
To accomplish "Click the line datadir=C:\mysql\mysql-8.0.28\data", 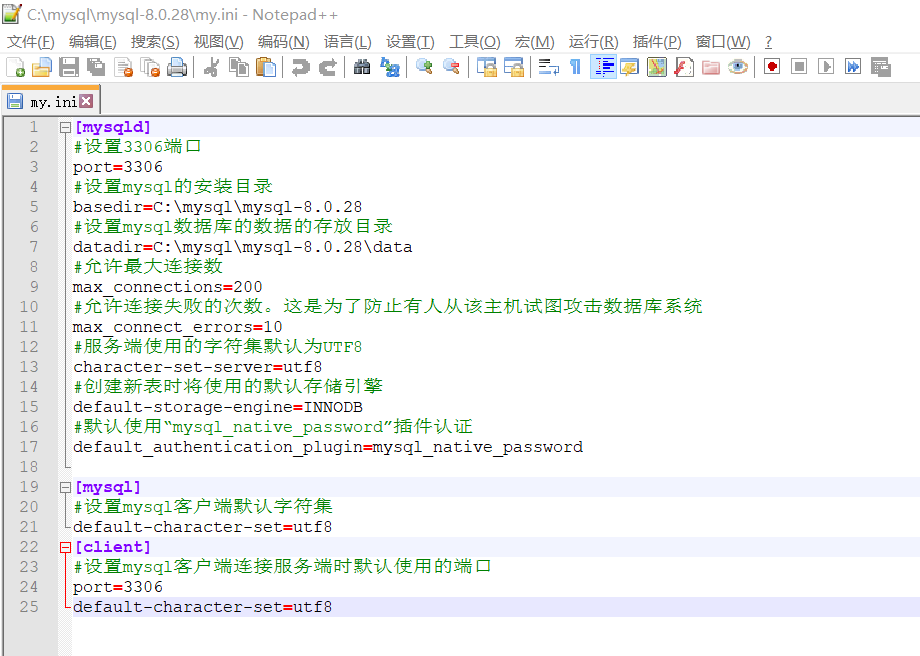I will point(242,247).
